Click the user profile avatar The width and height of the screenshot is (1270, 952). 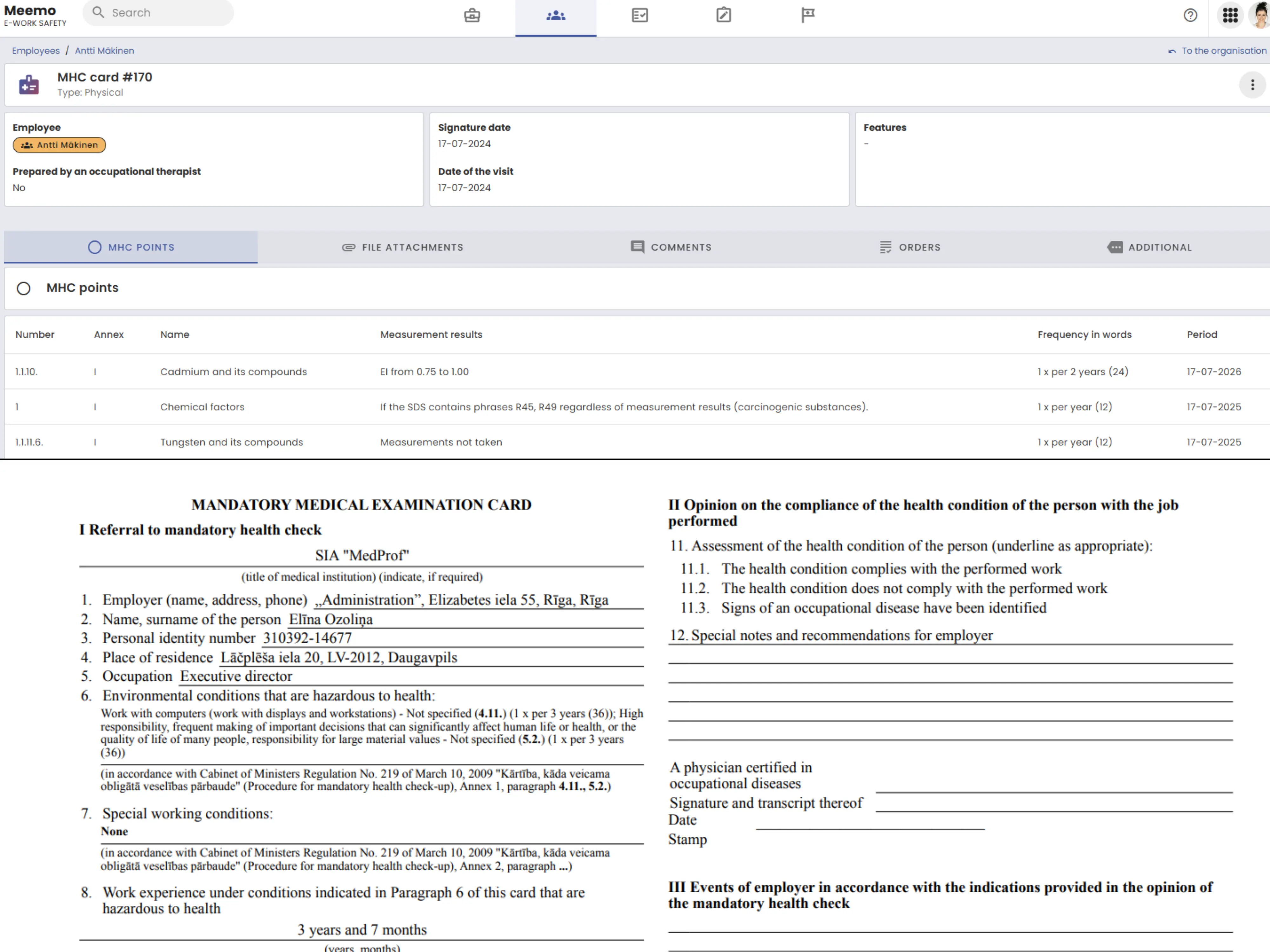pos(1260,15)
